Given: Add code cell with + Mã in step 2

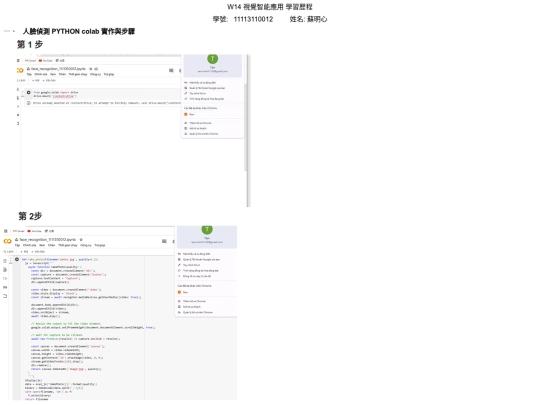Looking at the screenshot, I should [x=24, y=252].
